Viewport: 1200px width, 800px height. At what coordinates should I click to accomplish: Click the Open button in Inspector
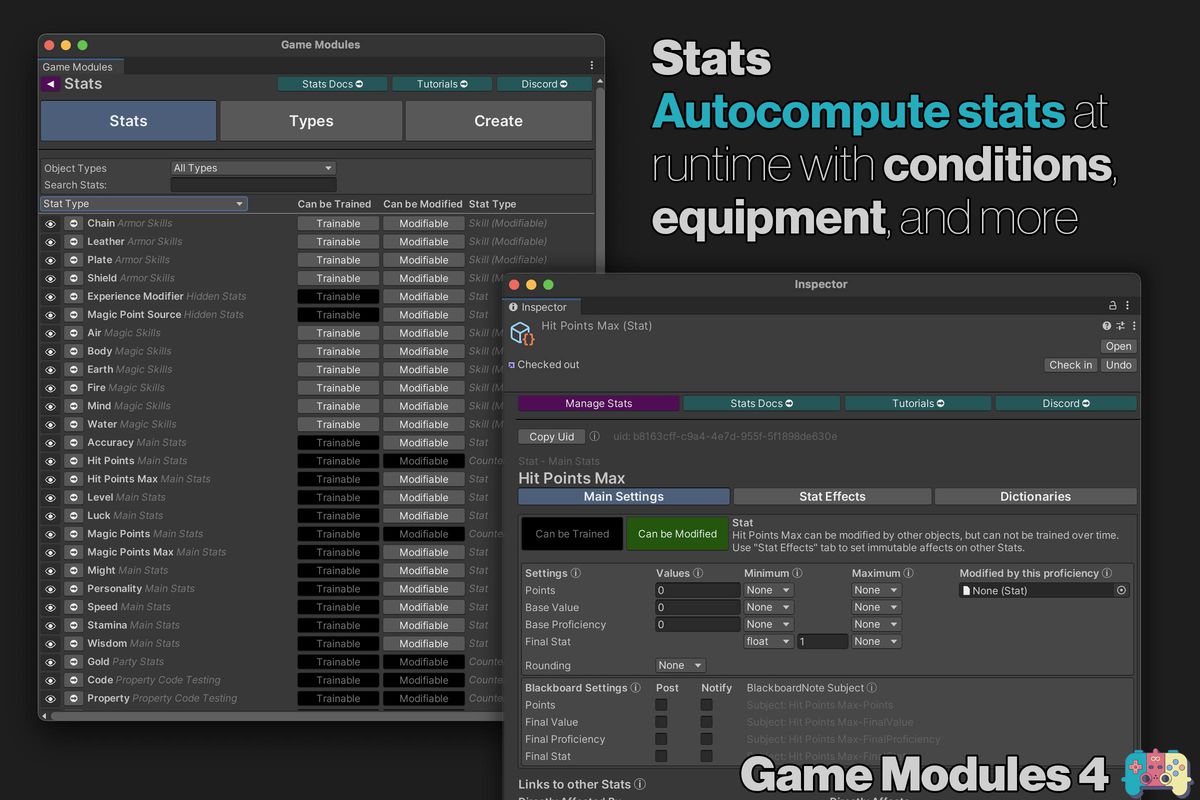coord(1118,346)
